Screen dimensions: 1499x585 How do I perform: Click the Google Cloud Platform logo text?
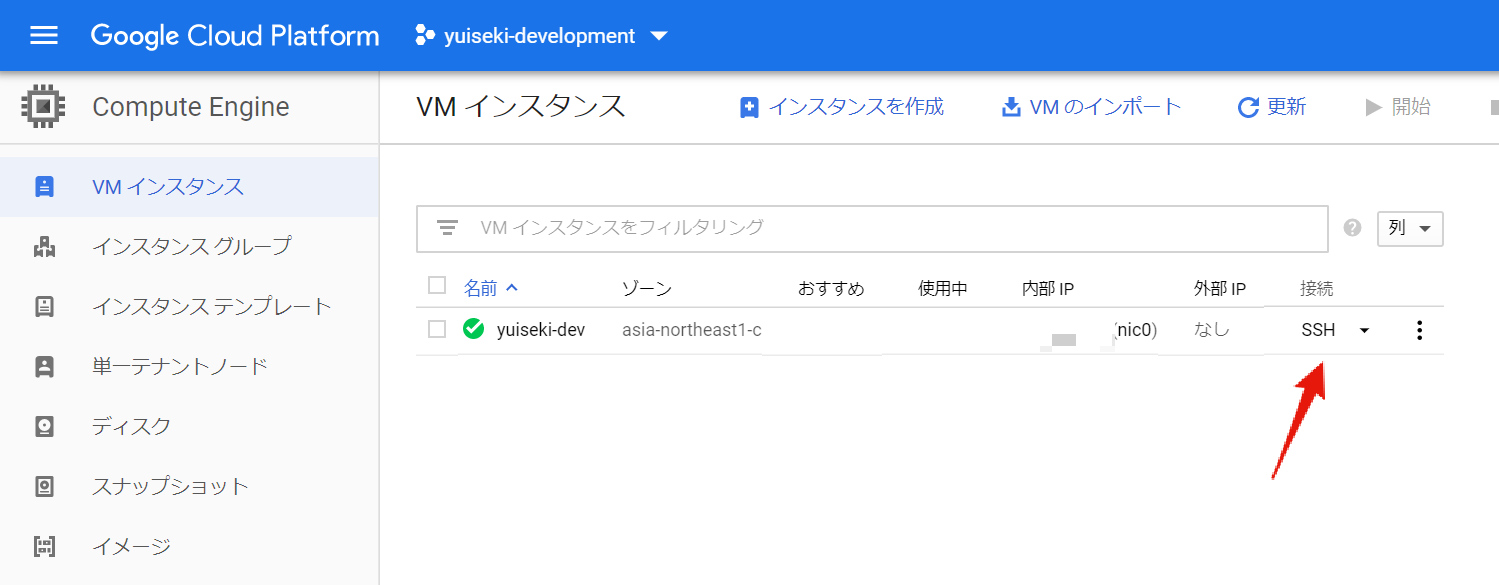pos(235,36)
